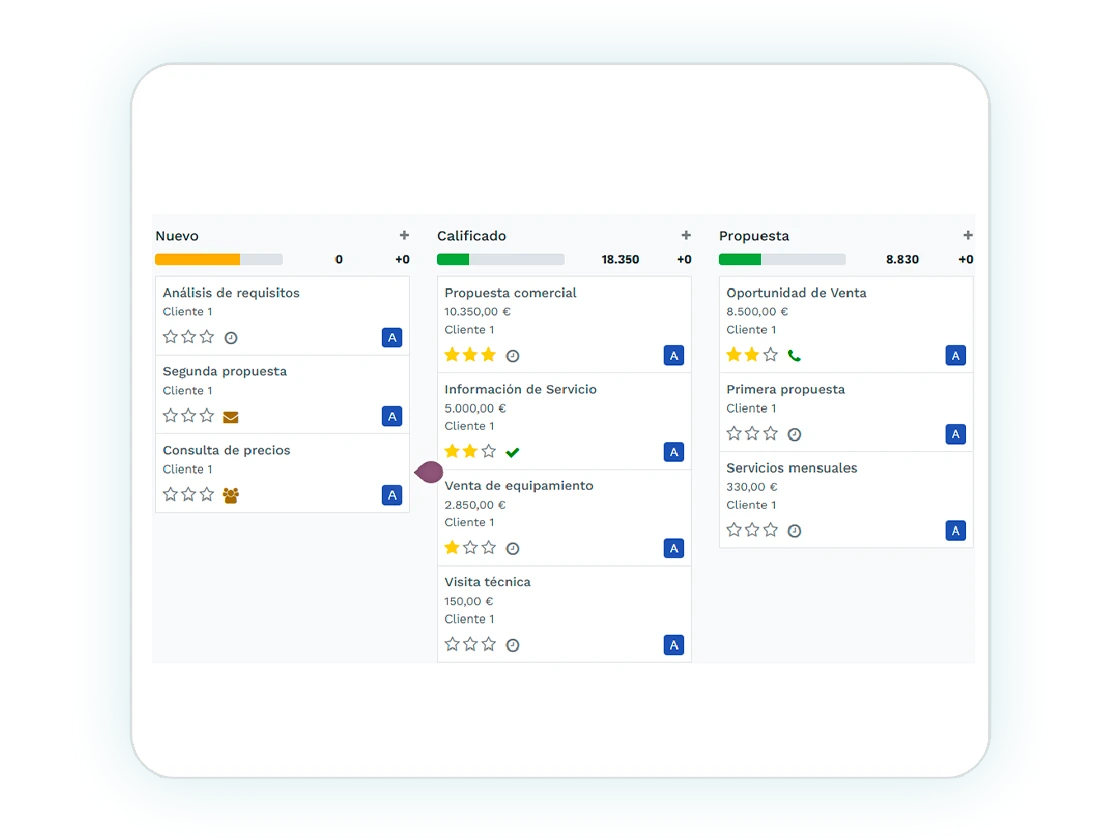1120x840 pixels.
Task: Open the email activity icon on Segunda propuesta
Action: click(x=231, y=417)
